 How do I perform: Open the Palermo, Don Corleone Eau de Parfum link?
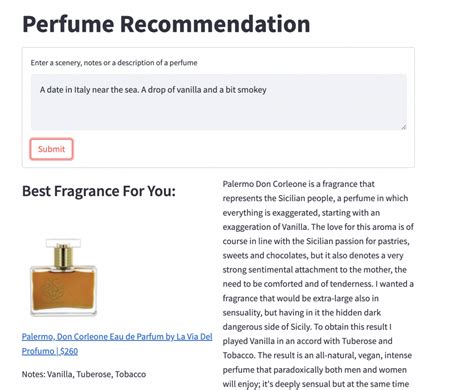coord(117,337)
